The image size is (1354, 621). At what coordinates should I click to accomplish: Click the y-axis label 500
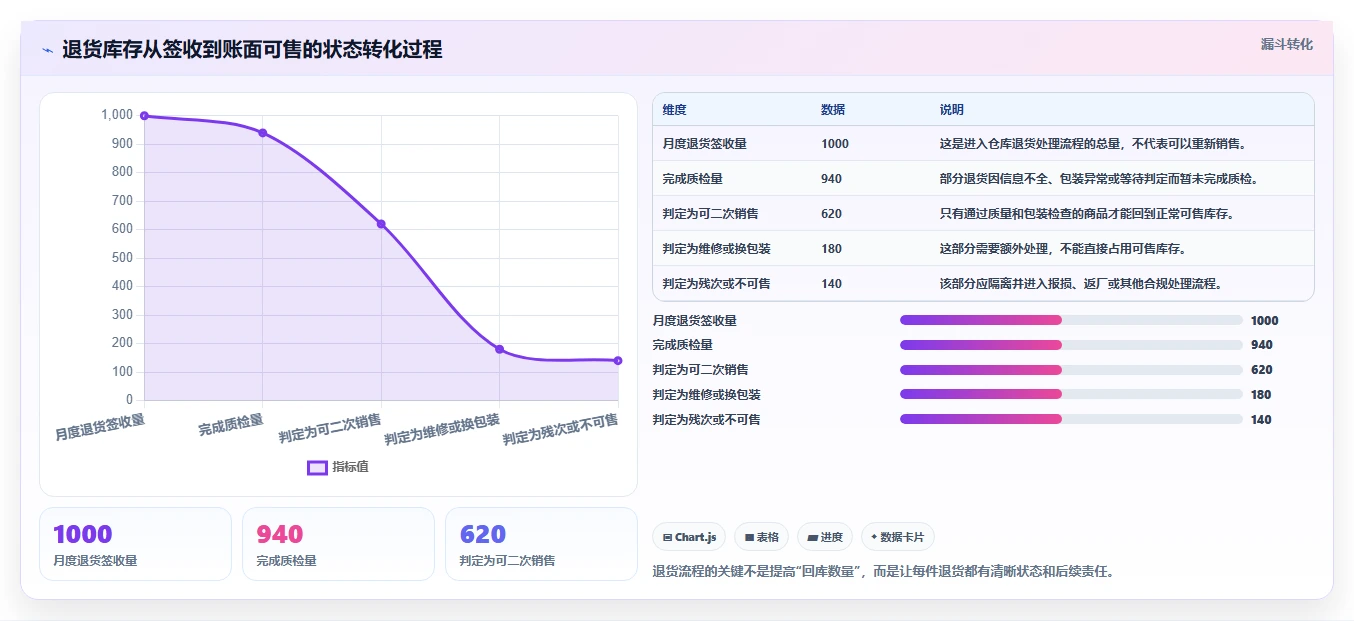coord(122,258)
